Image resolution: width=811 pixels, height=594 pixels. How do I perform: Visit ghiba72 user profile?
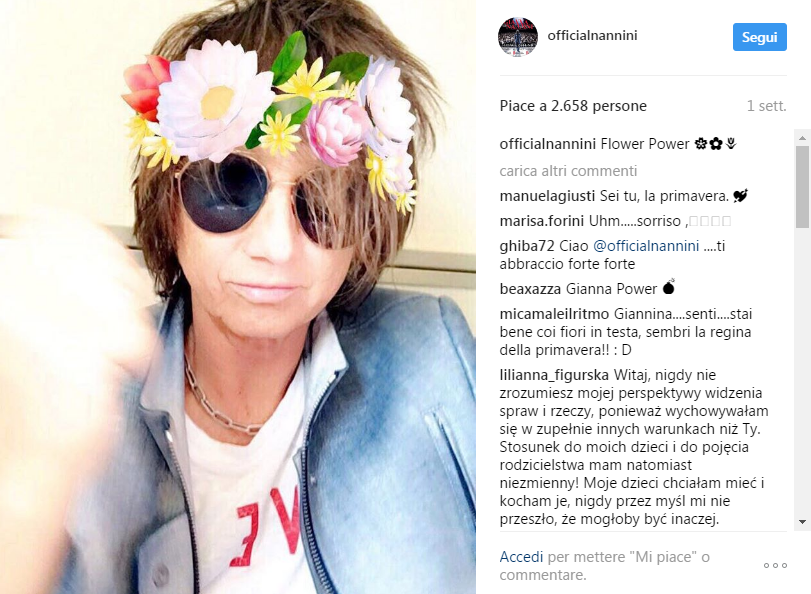[x=527, y=246]
